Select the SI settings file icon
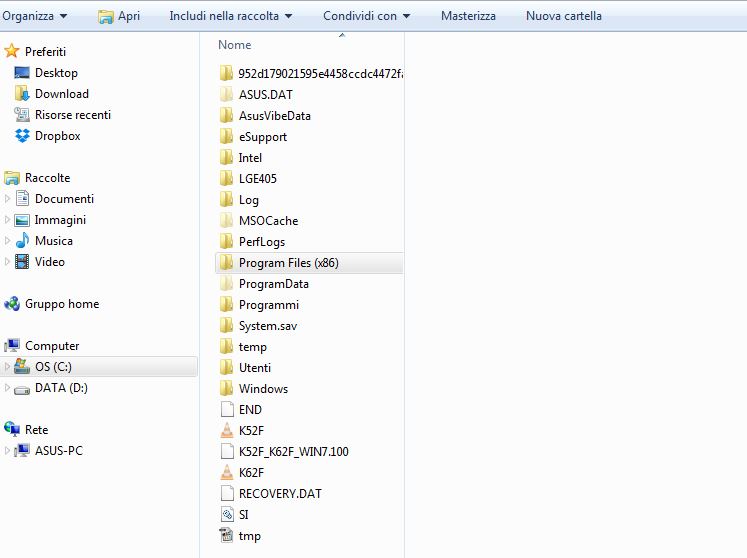The image size is (747, 558). point(227,514)
